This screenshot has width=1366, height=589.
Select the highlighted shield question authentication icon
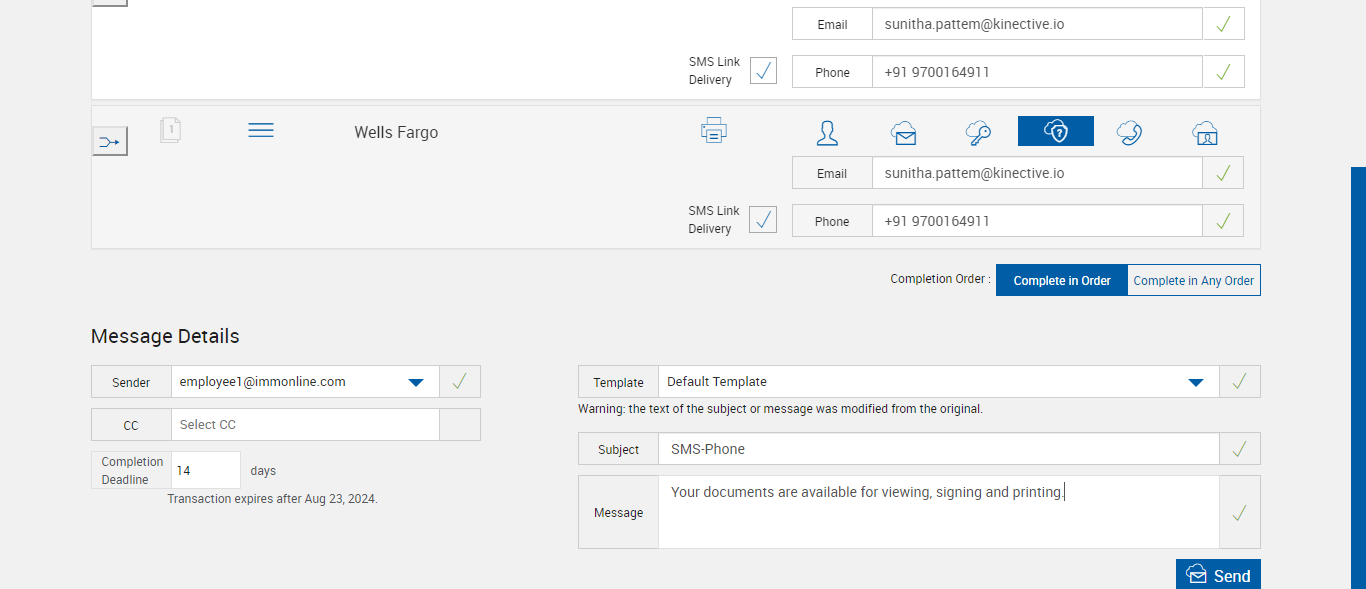coord(1056,131)
